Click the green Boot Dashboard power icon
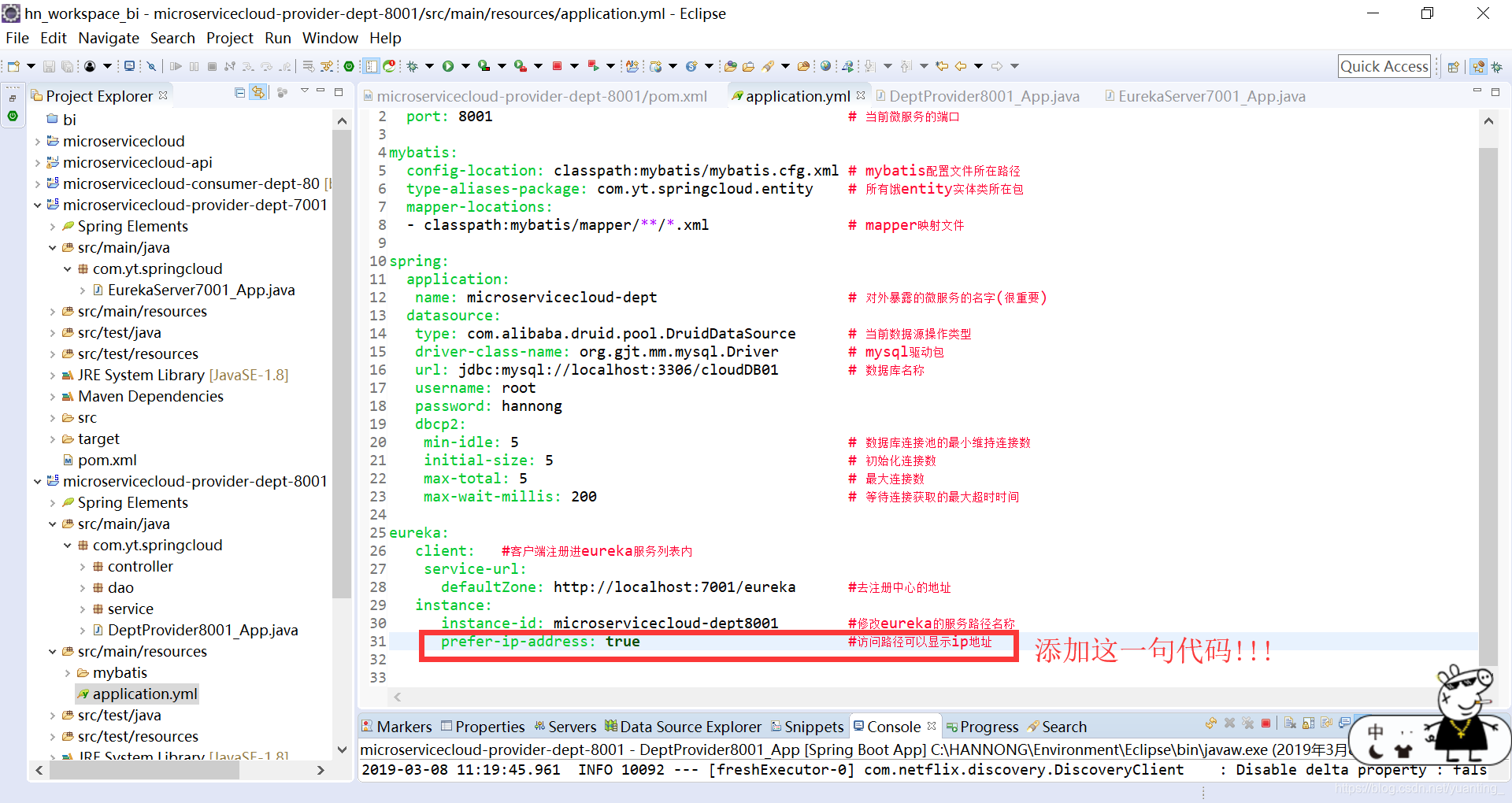The width and height of the screenshot is (1512, 803). click(349, 66)
